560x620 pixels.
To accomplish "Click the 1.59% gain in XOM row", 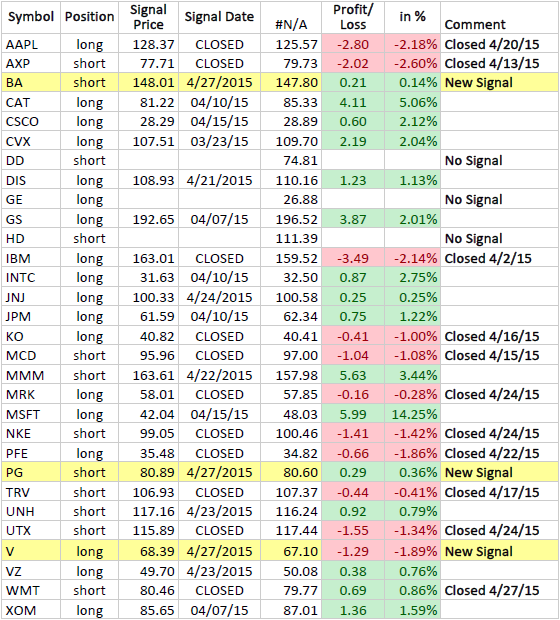I will click(412, 610).
